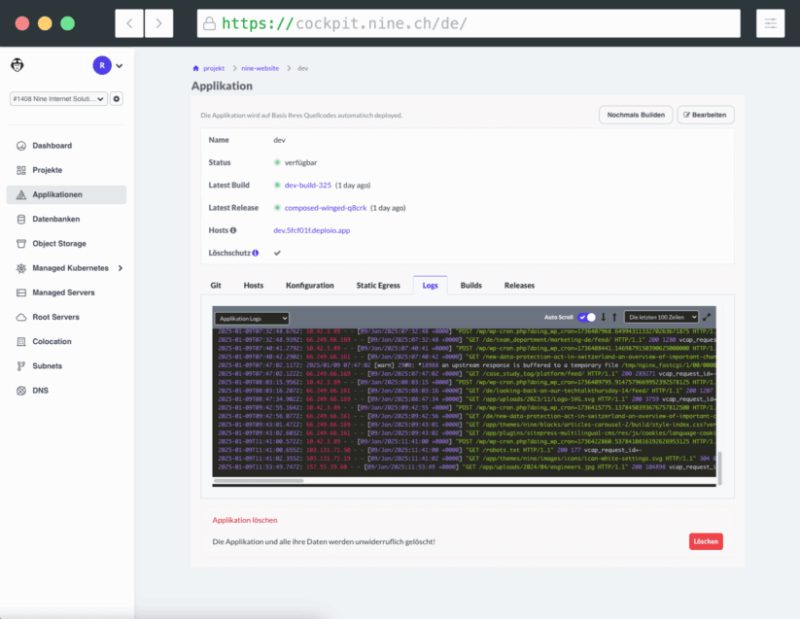Navigate to nine-website breadcrumb link
The height and width of the screenshot is (619, 800).
tap(260, 68)
